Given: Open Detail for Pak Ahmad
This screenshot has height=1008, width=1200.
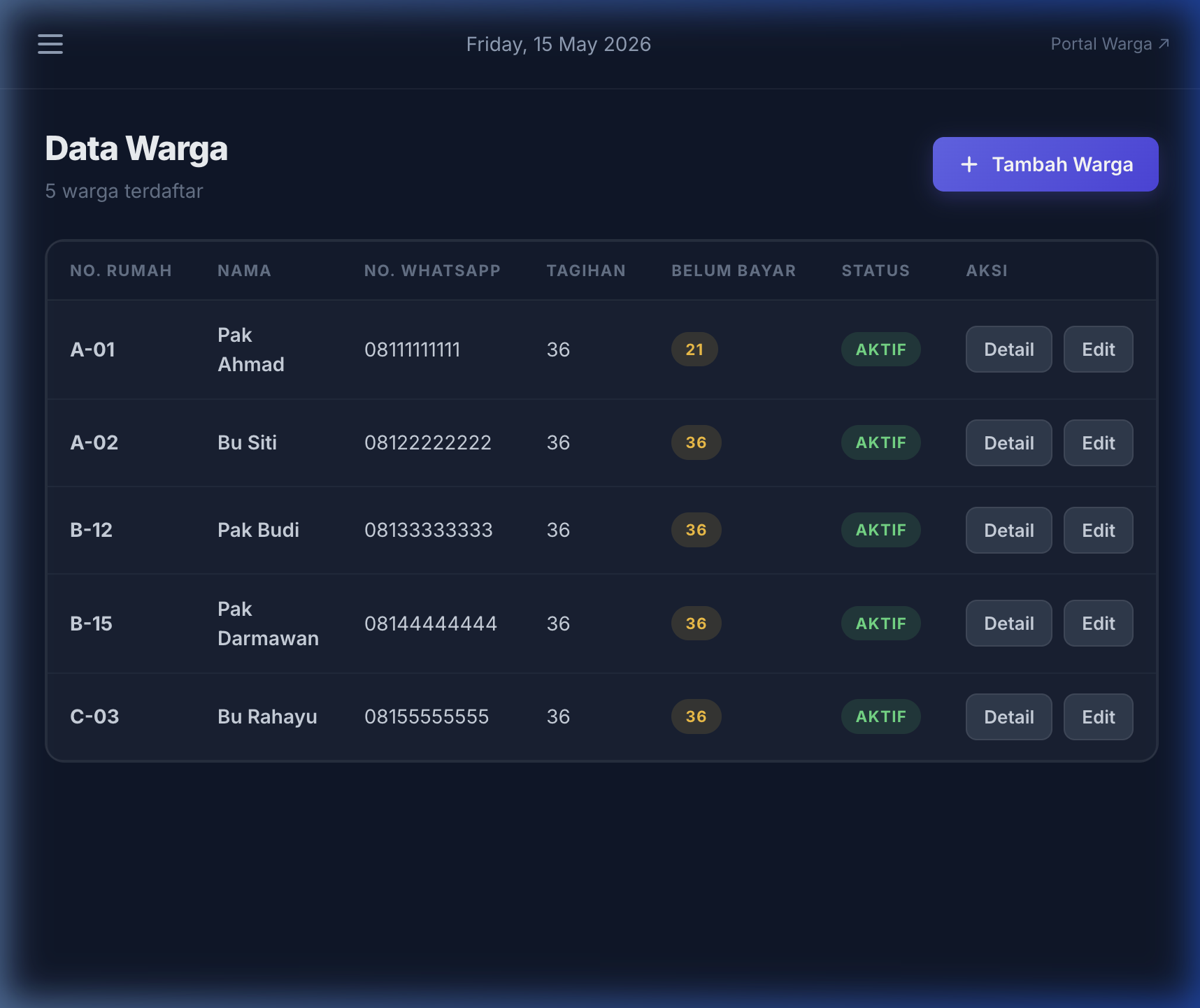Looking at the screenshot, I should (x=1008, y=350).
